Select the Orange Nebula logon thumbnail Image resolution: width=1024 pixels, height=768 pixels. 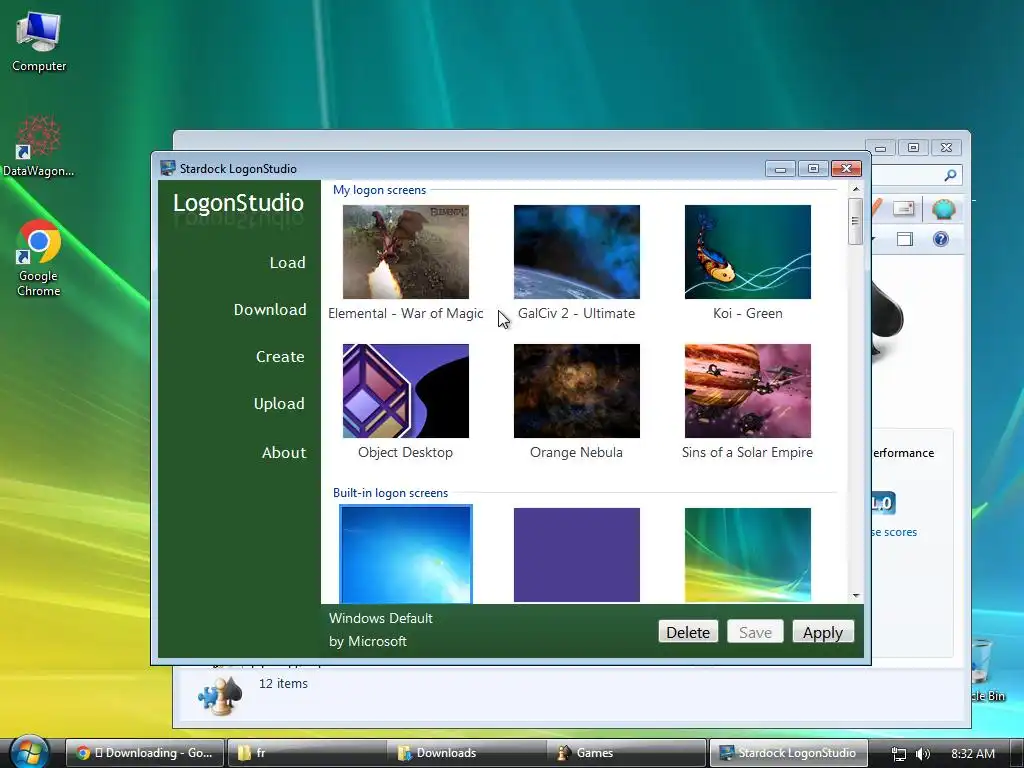(577, 391)
